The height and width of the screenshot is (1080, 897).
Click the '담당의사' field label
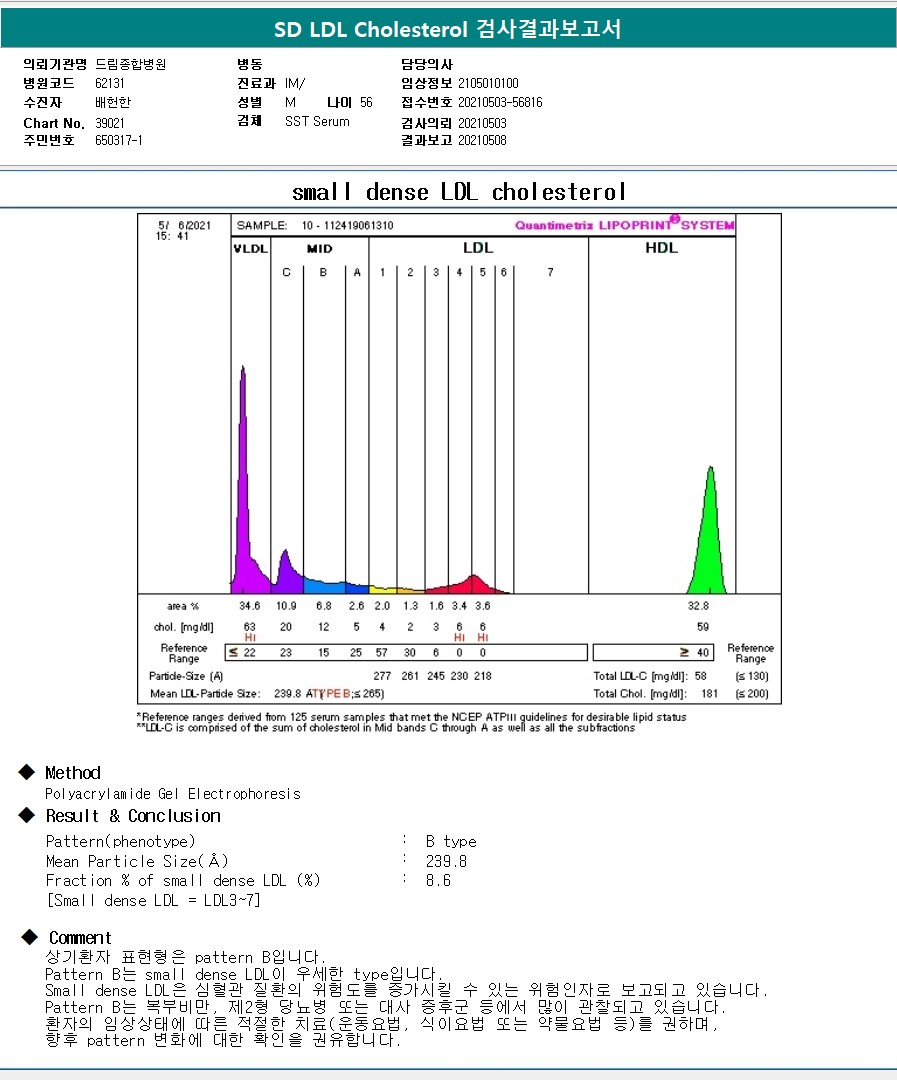[x=426, y=64]
